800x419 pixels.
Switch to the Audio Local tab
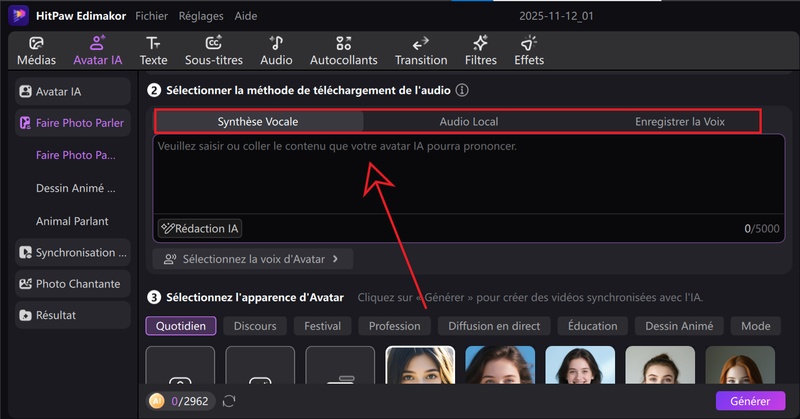(469, 121)
